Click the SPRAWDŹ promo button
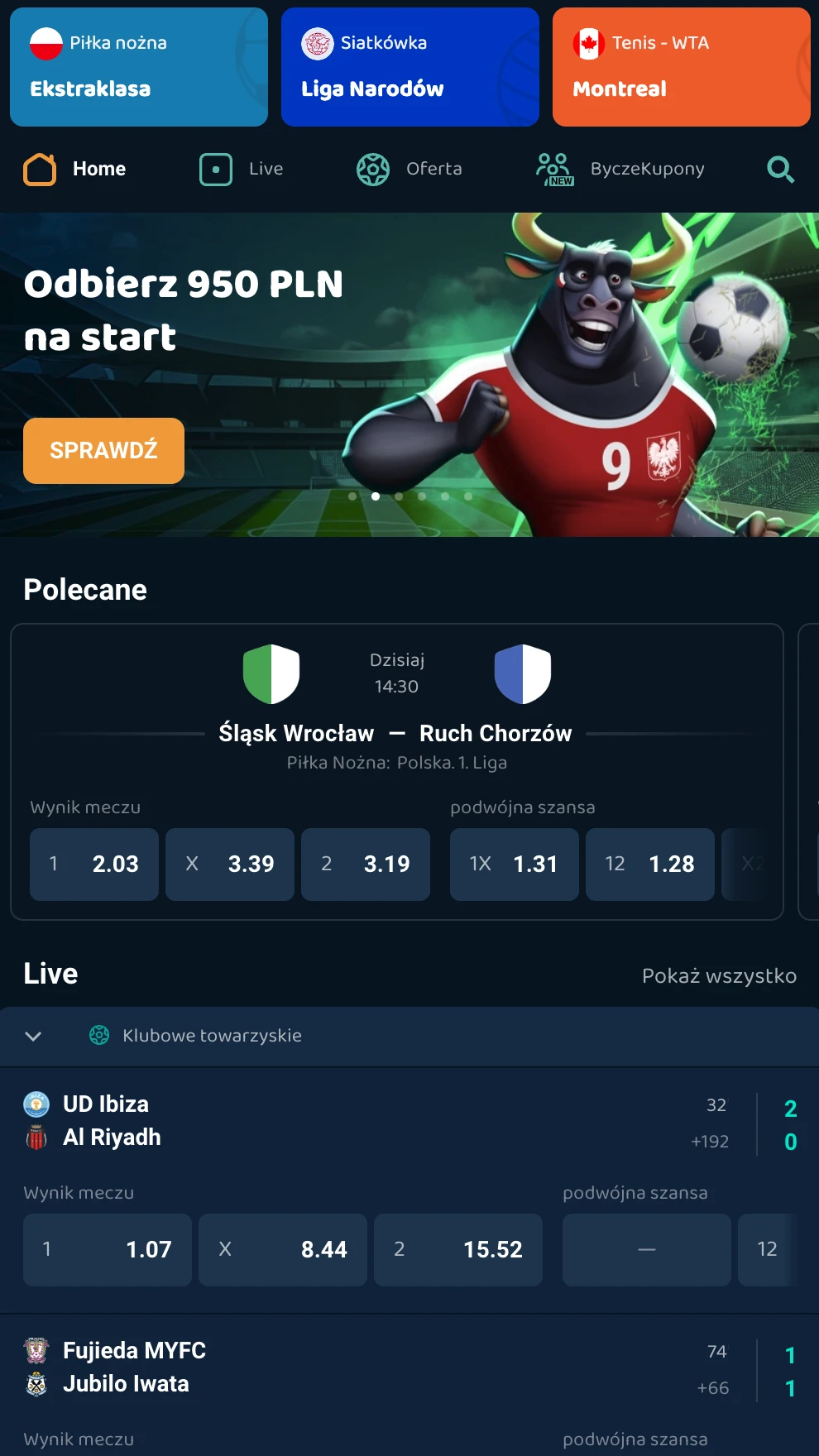Image resolution: width=819 pixels, height=1456 pixels. coord(103,451)
